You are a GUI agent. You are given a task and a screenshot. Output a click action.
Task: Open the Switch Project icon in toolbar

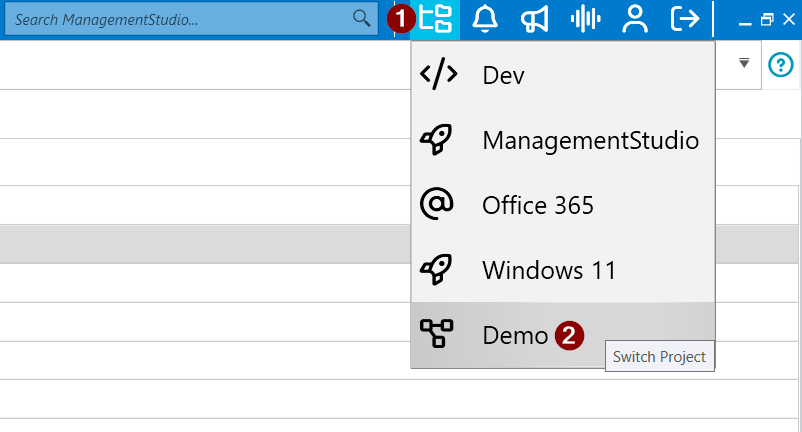pos(435,19)
